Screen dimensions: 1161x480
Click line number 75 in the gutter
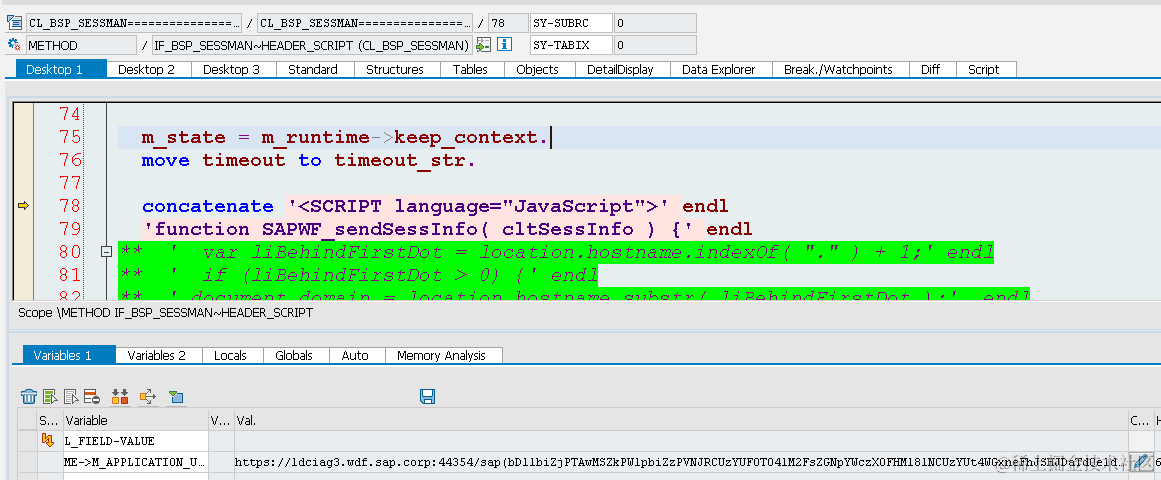70,137
